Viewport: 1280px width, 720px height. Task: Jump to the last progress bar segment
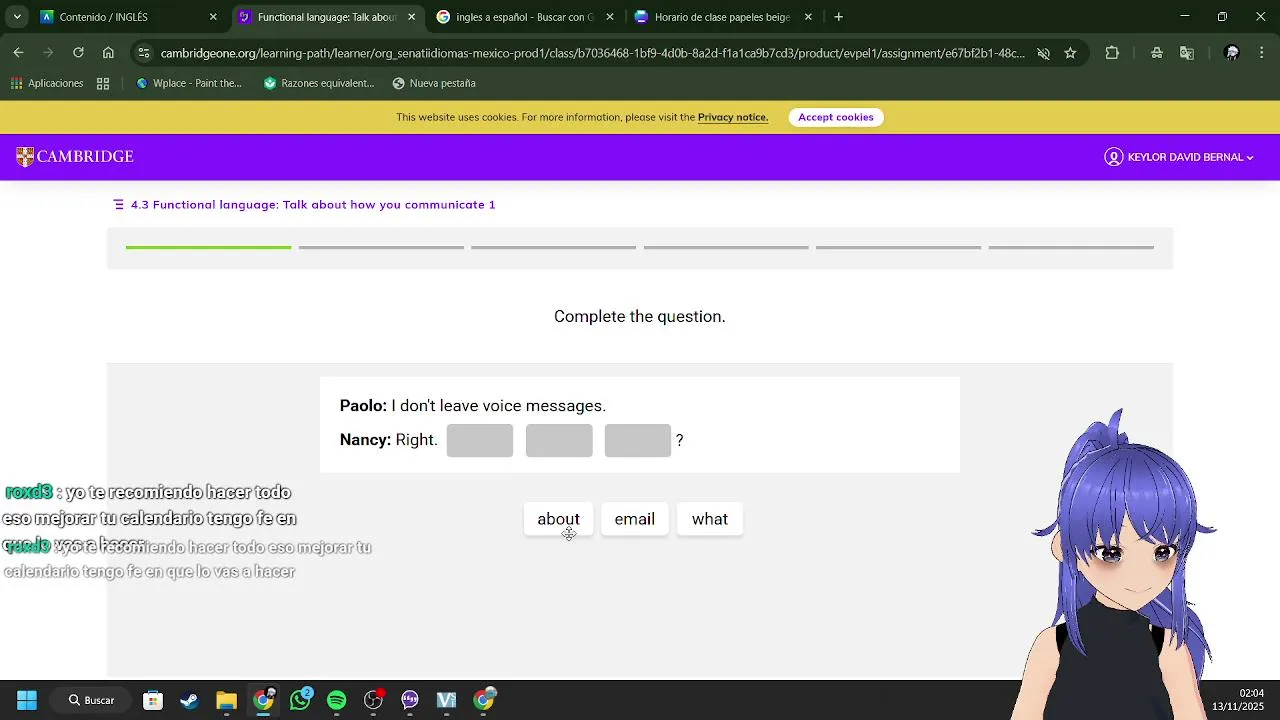click(1071, 247)
